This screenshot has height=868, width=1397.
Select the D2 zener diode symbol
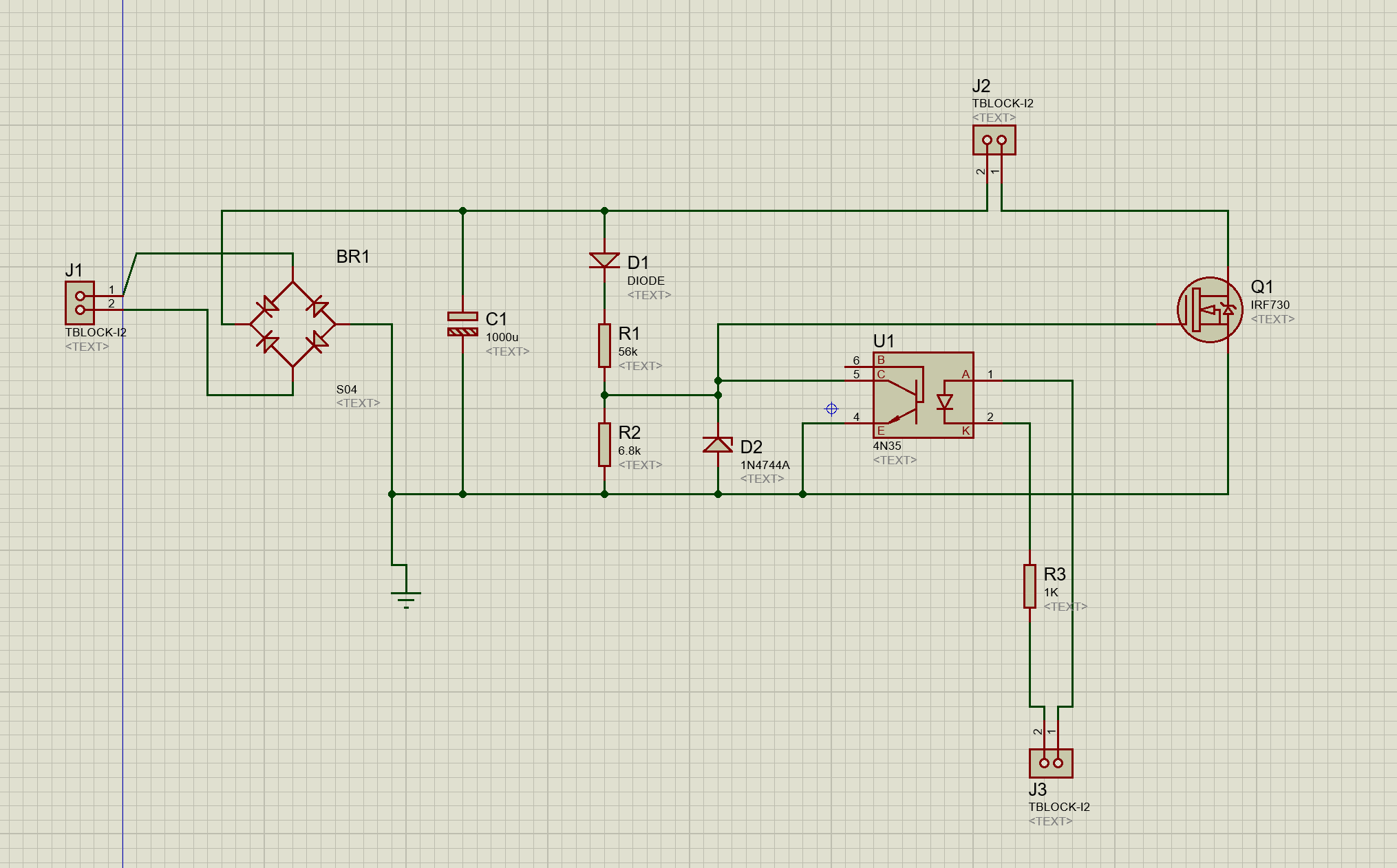tap(718, 445)
